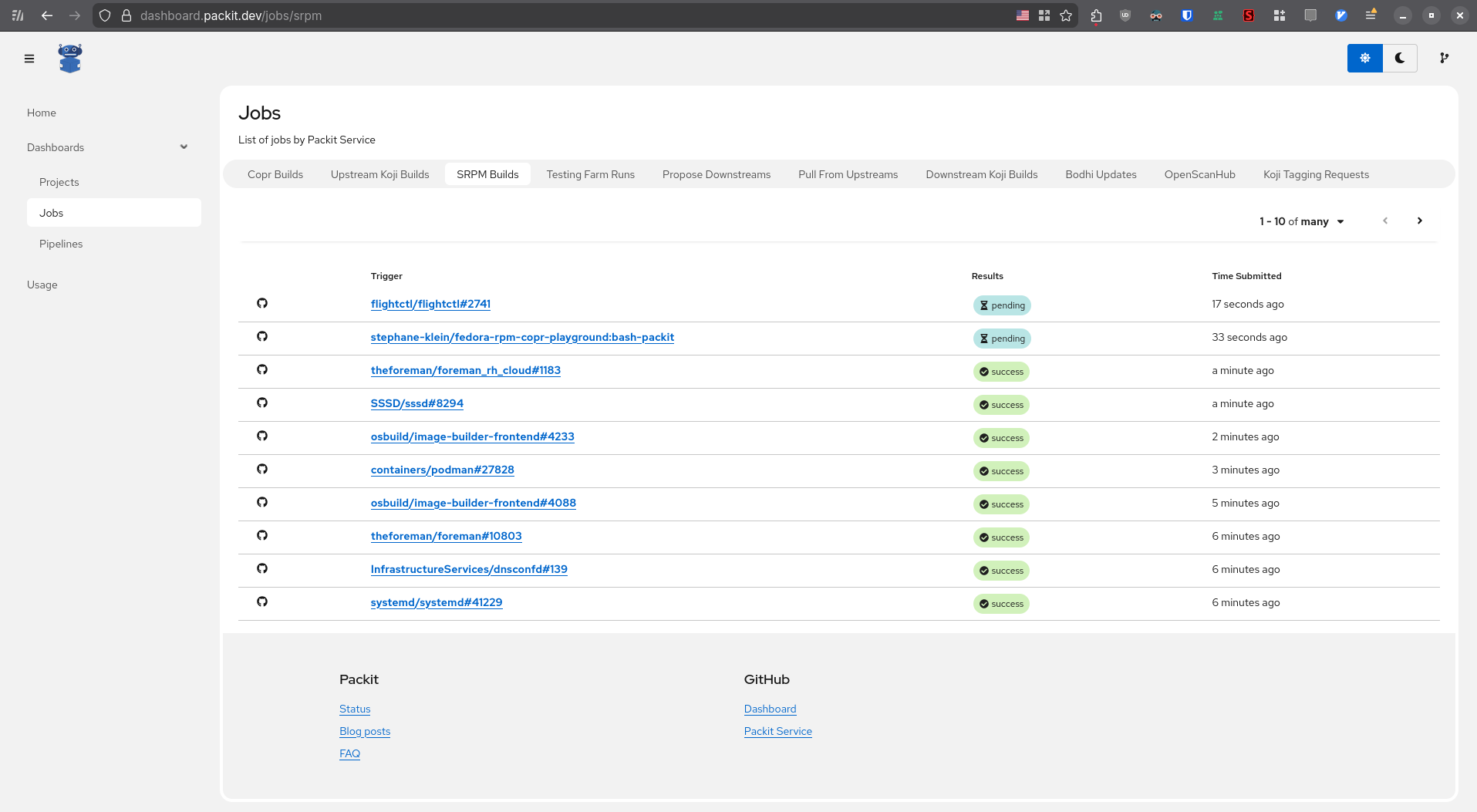Open systemd/systemd#41229 job link
The height and width of the screenshot is (812, 1477).
437,602
